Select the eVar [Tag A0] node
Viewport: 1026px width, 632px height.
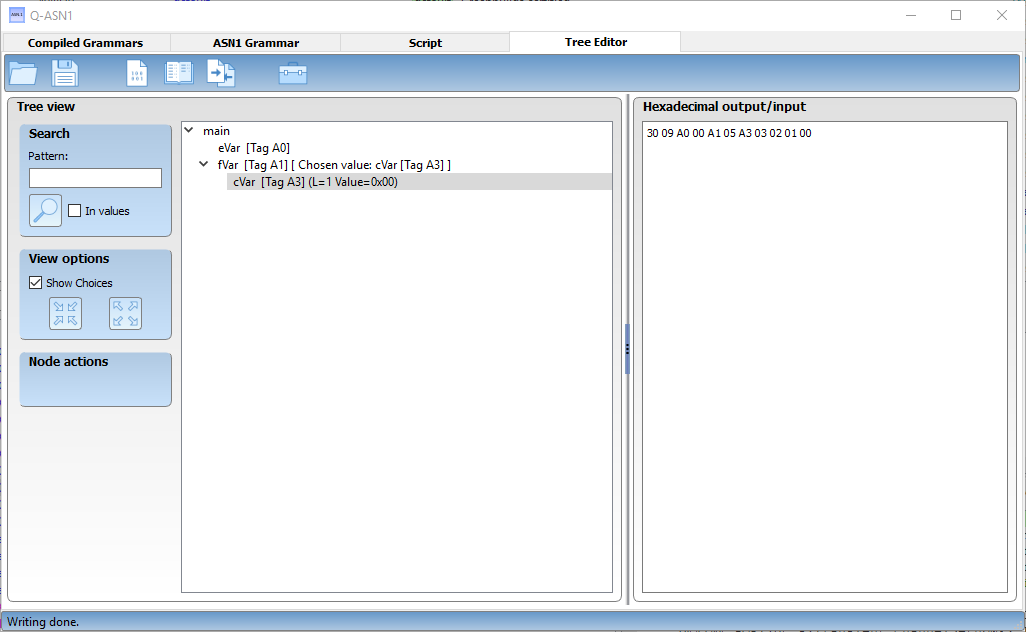254,148
